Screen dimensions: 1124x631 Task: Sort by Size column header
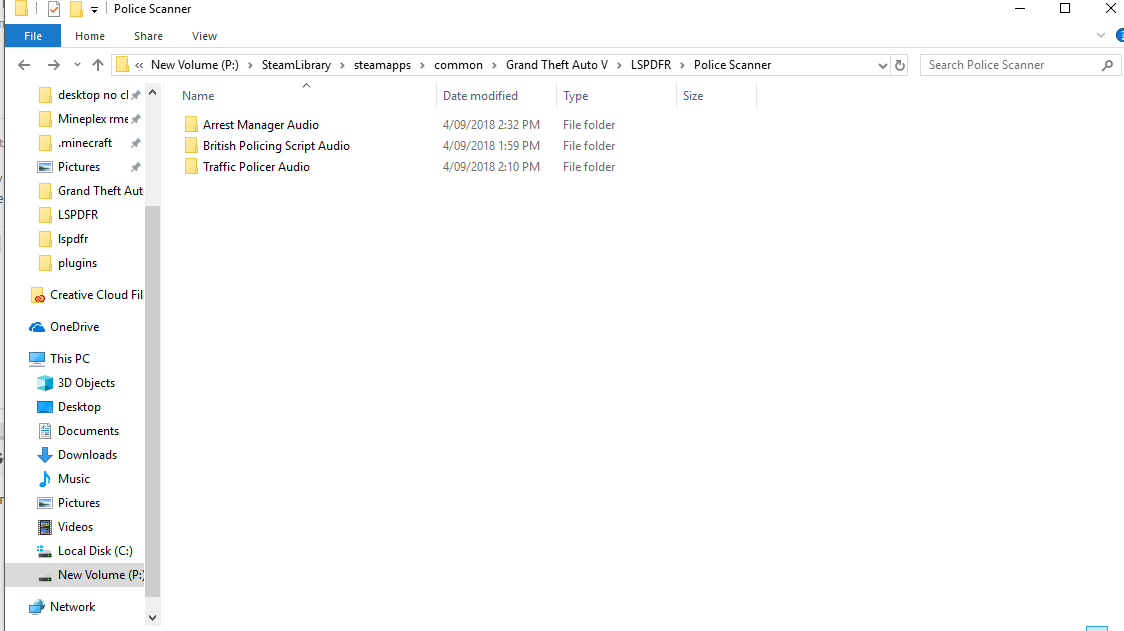click(x=693, y=96)
